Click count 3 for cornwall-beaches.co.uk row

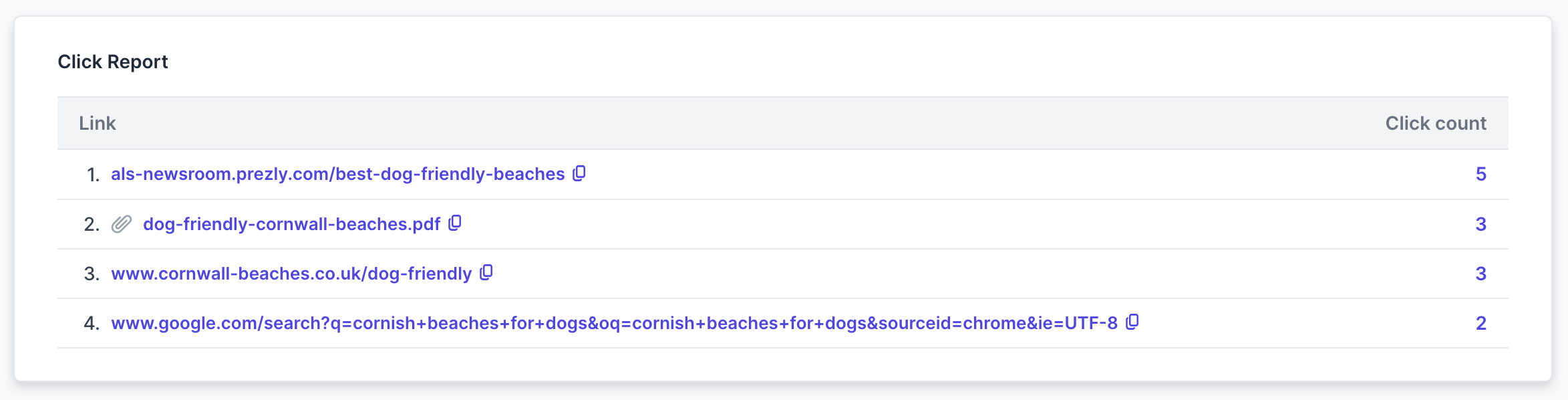1480,274
